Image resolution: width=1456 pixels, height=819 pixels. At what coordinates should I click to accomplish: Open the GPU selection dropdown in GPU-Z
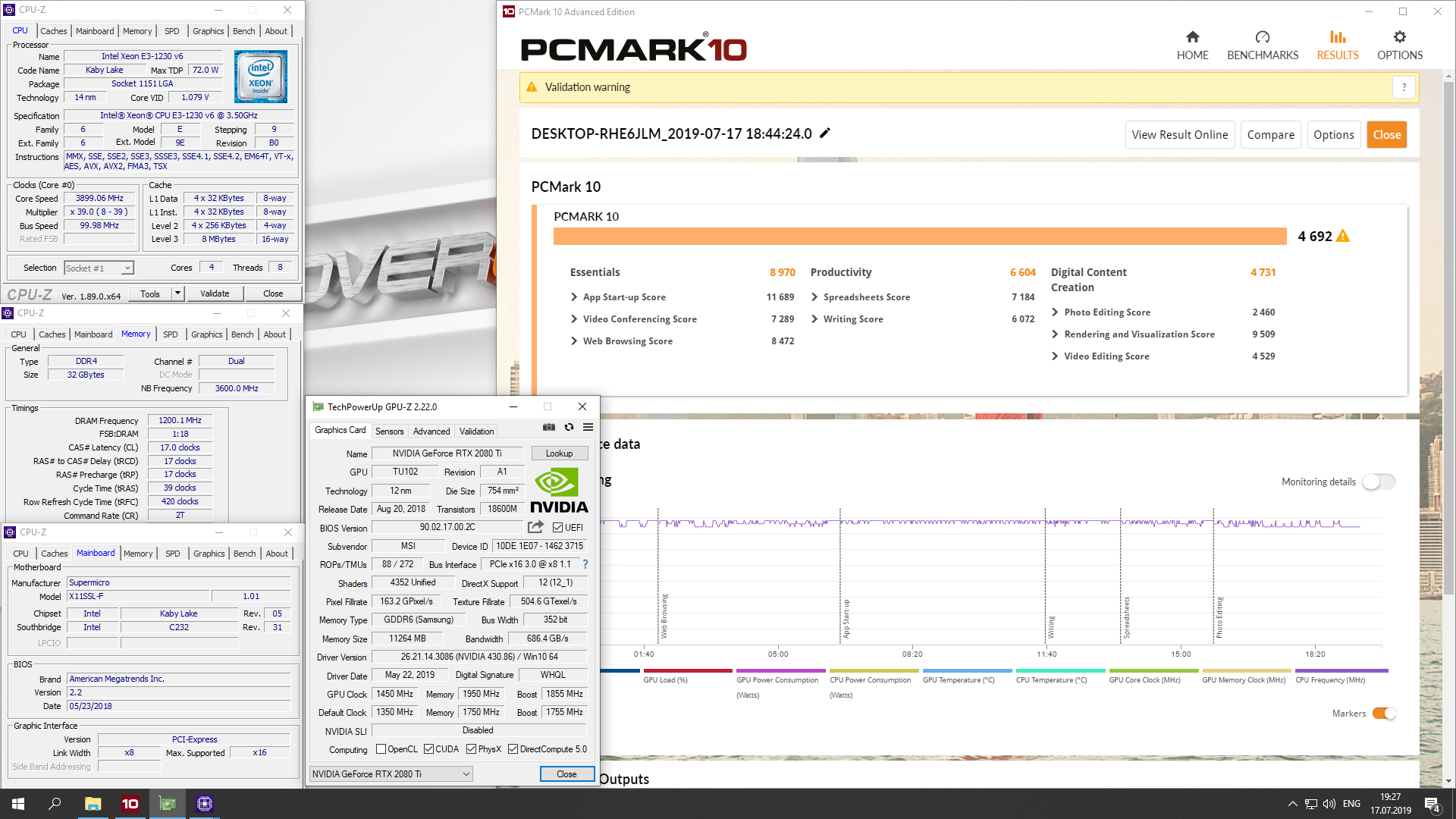click(x=391, y=773)
